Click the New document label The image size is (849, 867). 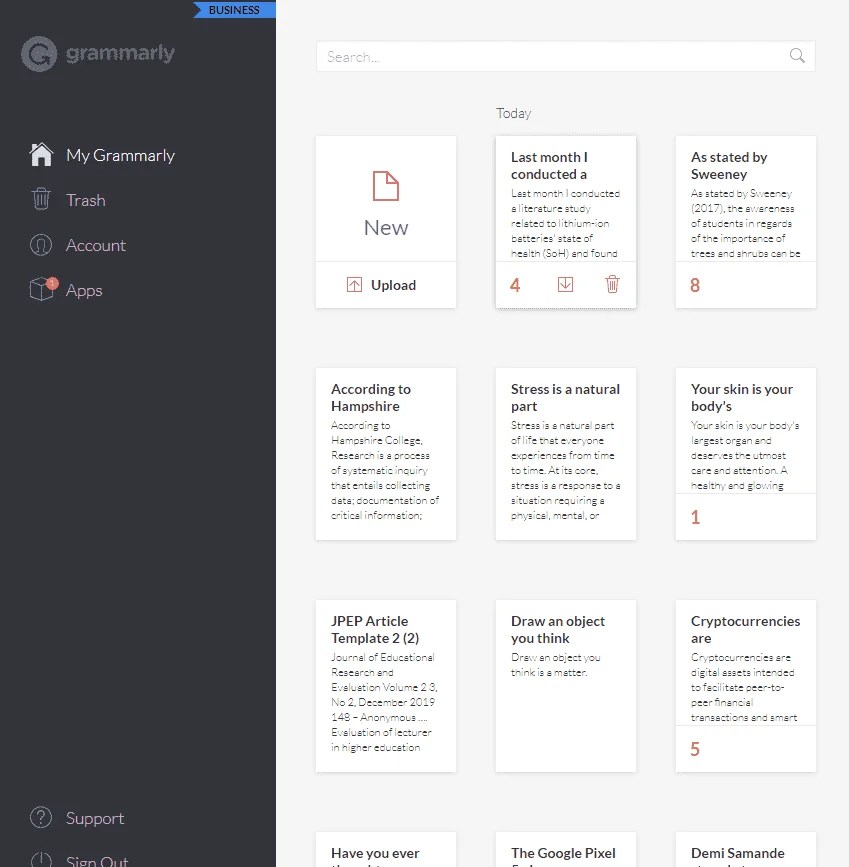click(x=386, y=228)
